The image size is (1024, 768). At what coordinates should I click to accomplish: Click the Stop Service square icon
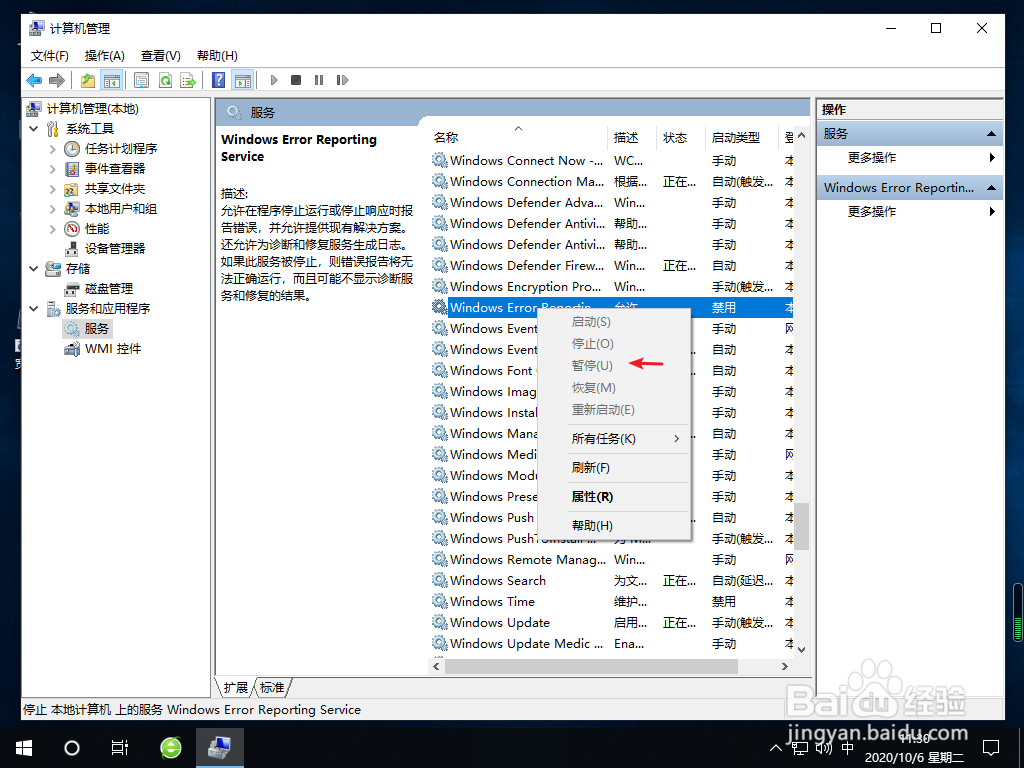pyautogui.click(x=296, y=80)
